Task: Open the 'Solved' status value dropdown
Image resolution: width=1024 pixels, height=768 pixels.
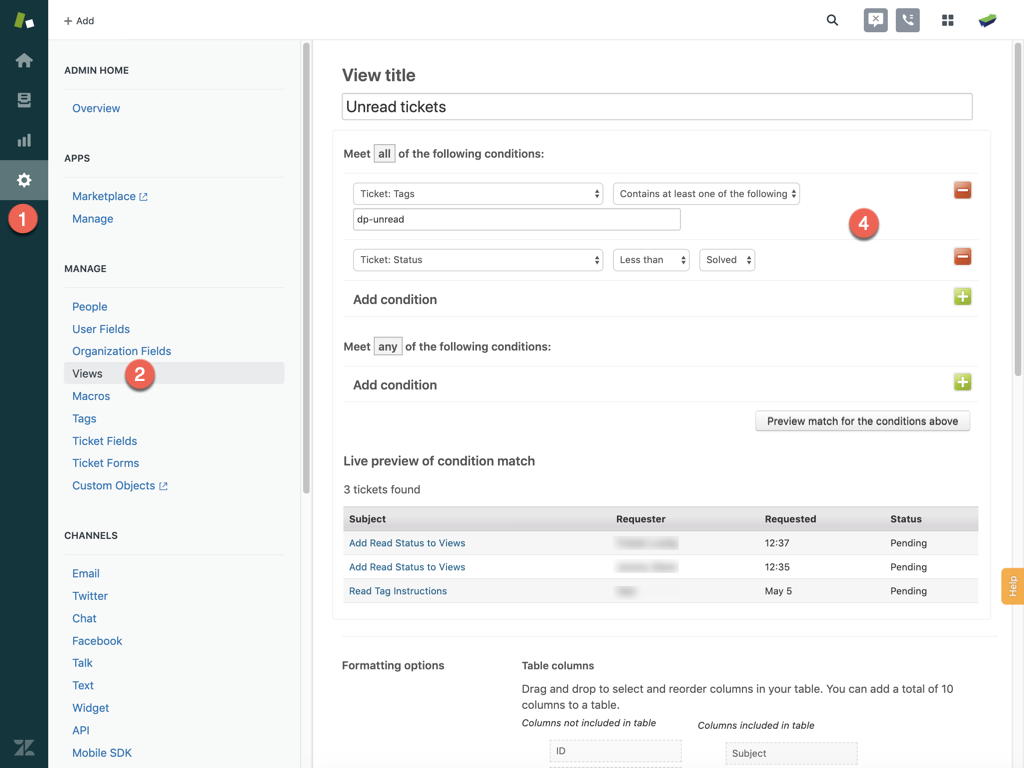Action: 727,260
